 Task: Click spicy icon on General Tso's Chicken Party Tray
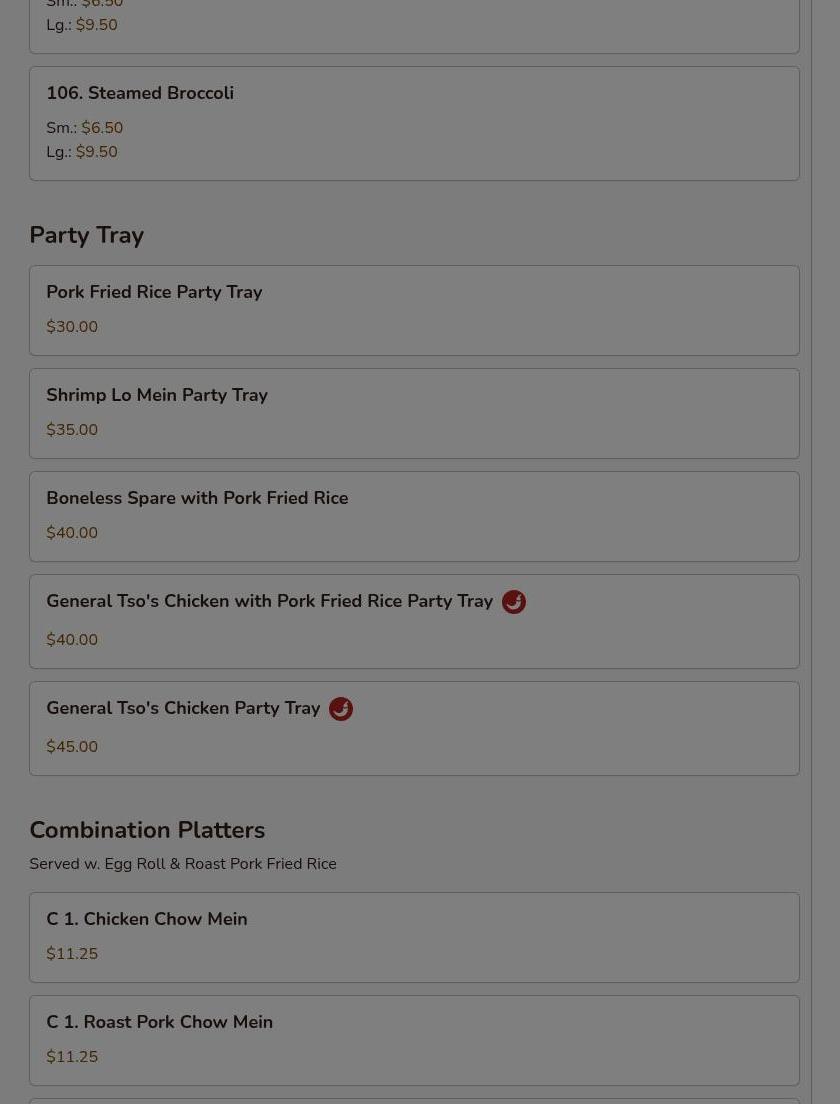(341, 709)
